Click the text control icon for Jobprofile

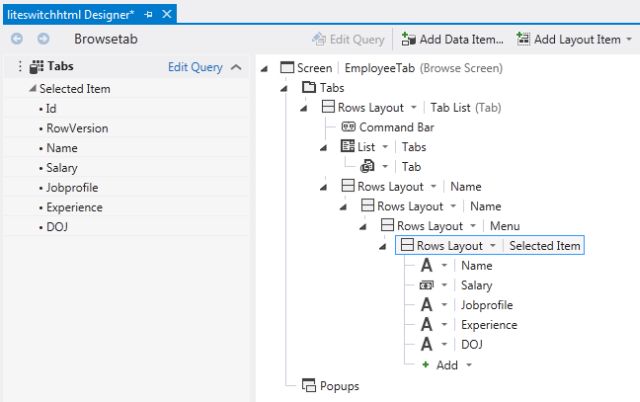pyautogui.click(x=427, y=305)
